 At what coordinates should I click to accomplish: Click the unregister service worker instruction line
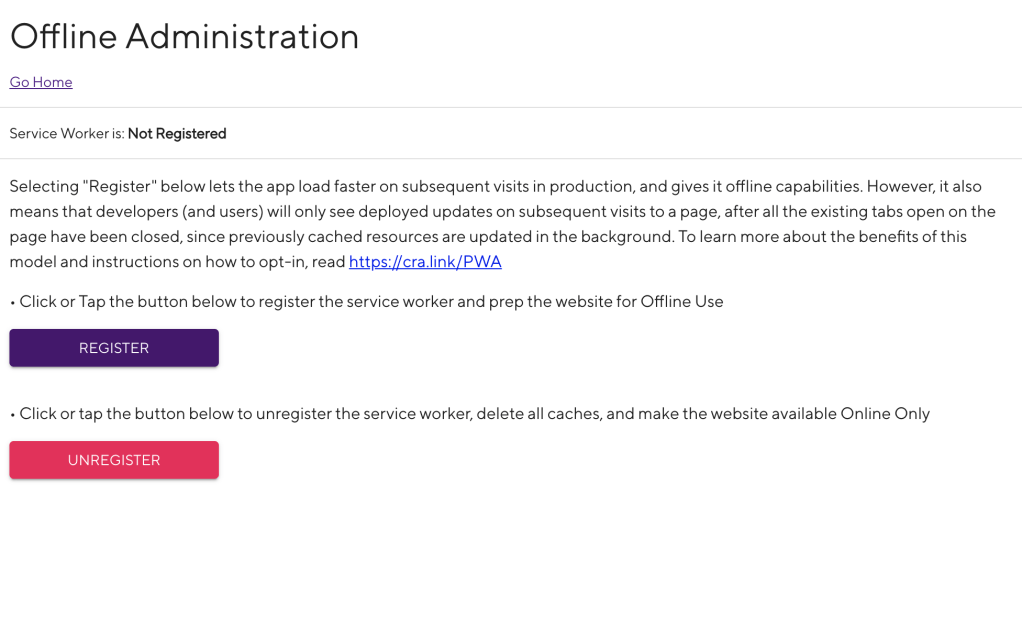(x=470, y=413)
